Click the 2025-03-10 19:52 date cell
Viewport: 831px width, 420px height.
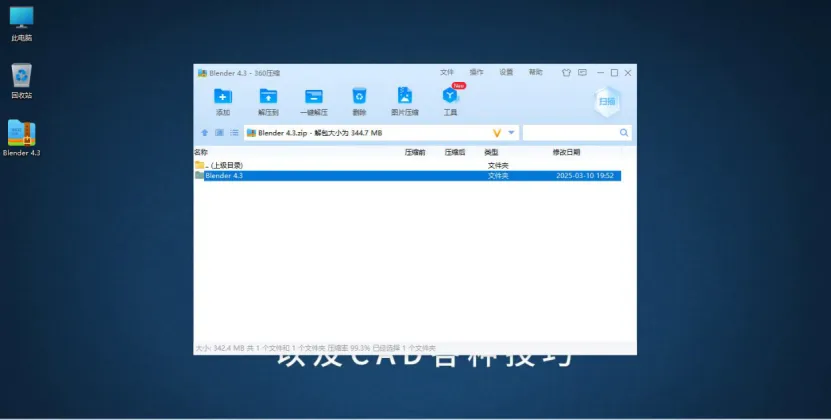point(585,176)
